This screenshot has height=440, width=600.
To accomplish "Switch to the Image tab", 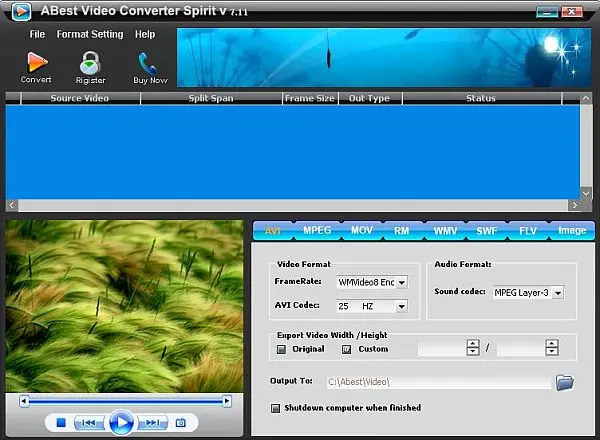I will click(x=572, y=230).
